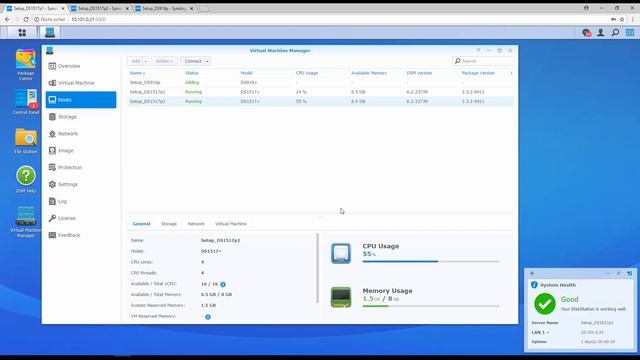Click the Memory Usage progress bar
The width and height of the screenshot is (640, 360).
pyautogui.click(x=431, y=306)
